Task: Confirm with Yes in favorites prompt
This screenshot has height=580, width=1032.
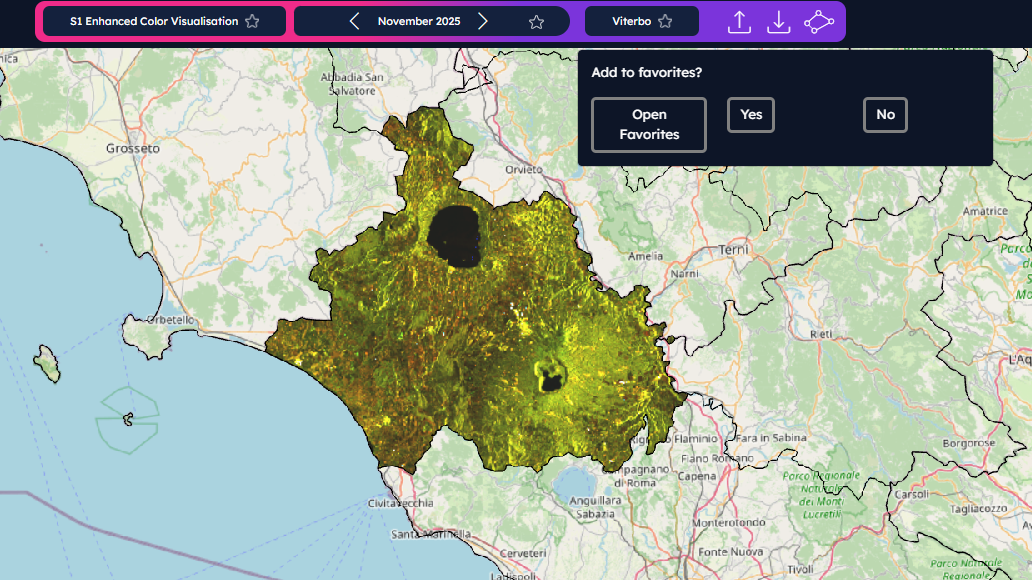Action: [751, 115]
